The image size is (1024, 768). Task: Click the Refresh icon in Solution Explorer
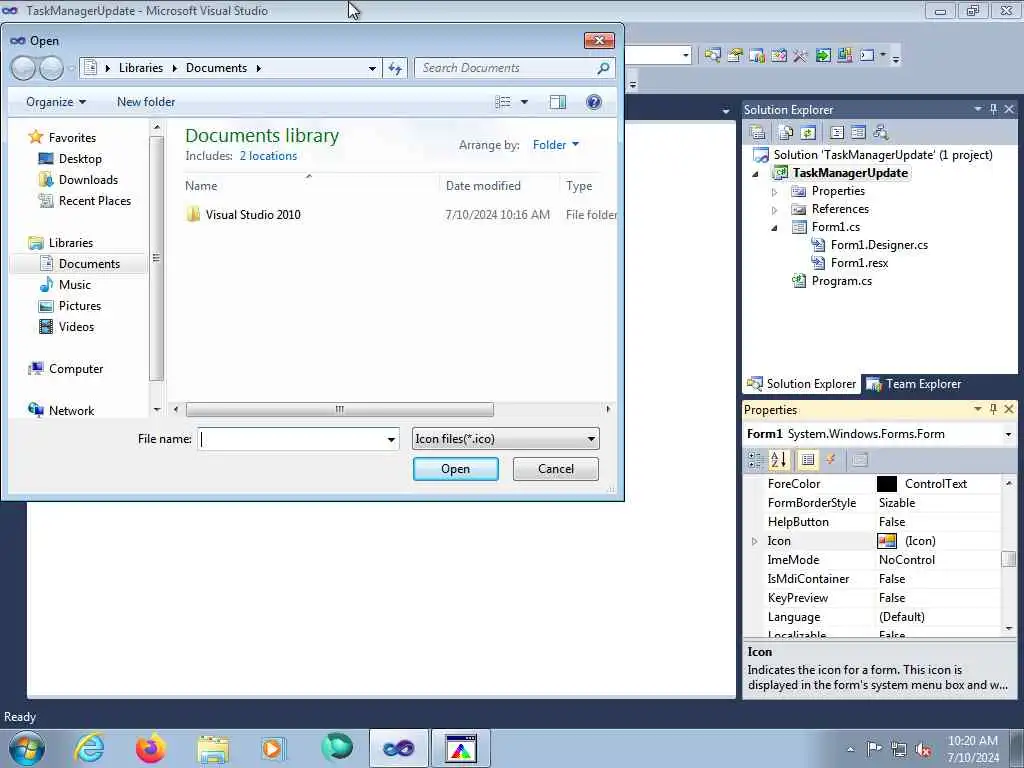tap(808, 133)
